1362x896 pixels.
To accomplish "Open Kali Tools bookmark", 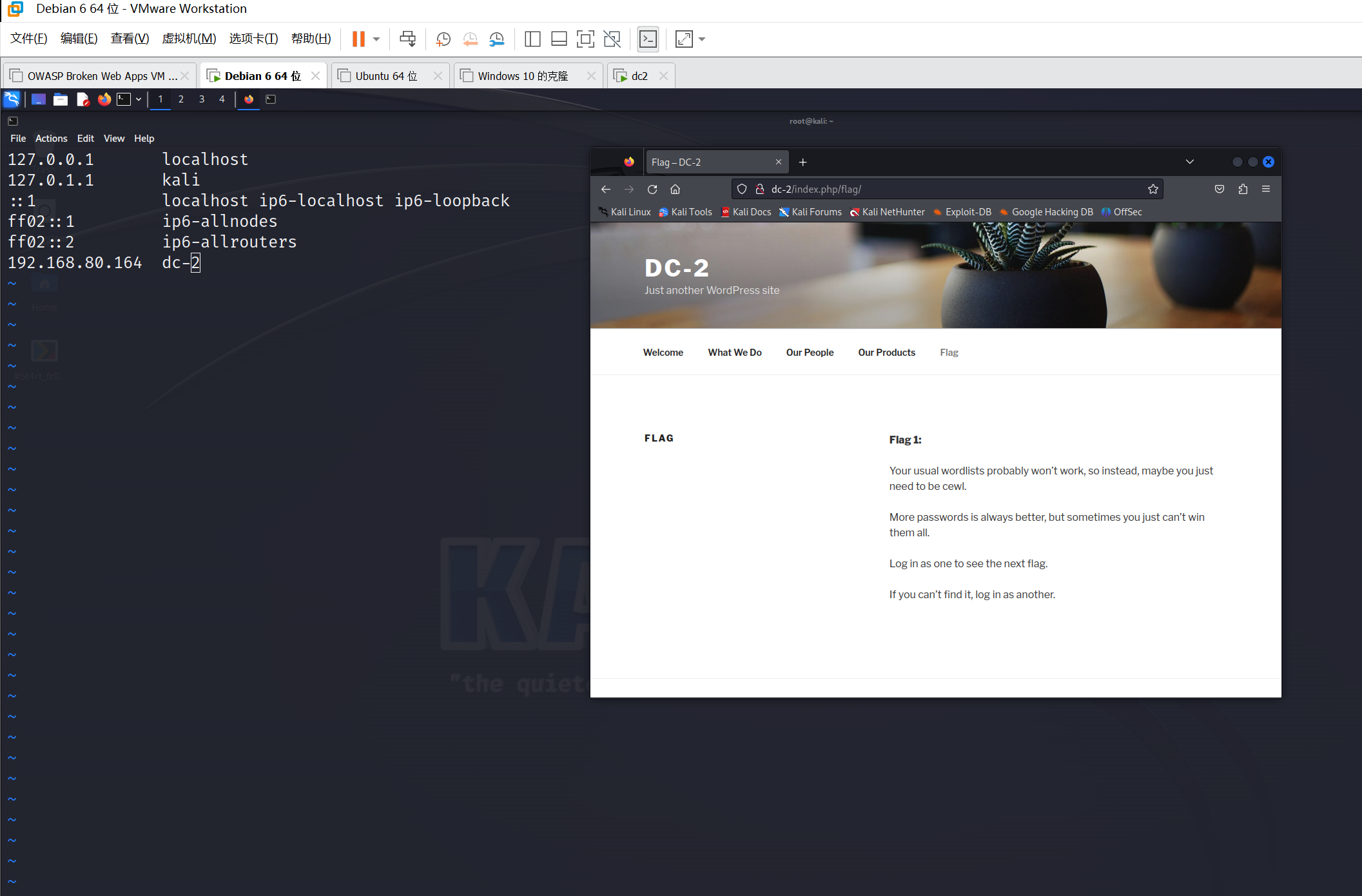I will tap(685, 212).
